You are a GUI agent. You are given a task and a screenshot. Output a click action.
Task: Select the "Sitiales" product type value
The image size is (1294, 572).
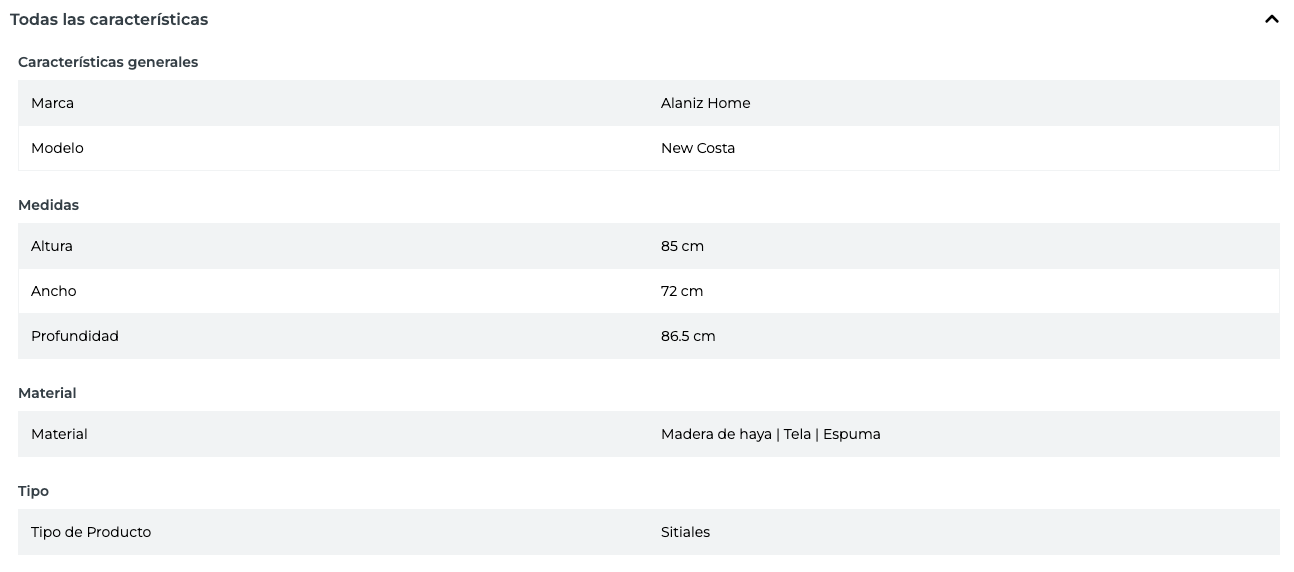685,532
